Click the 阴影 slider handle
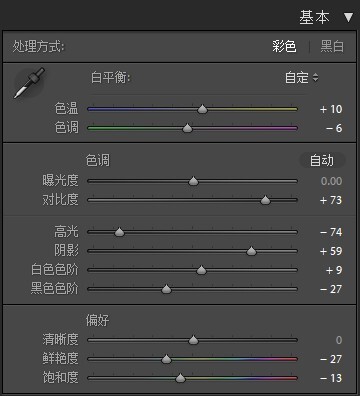Viewport: 360px width, 396px height. click(251, 251)
